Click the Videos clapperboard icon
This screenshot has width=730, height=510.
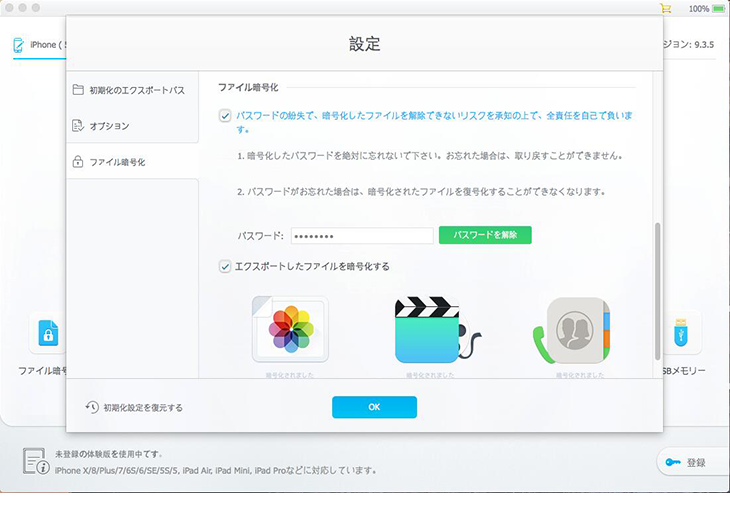[437, 330]
